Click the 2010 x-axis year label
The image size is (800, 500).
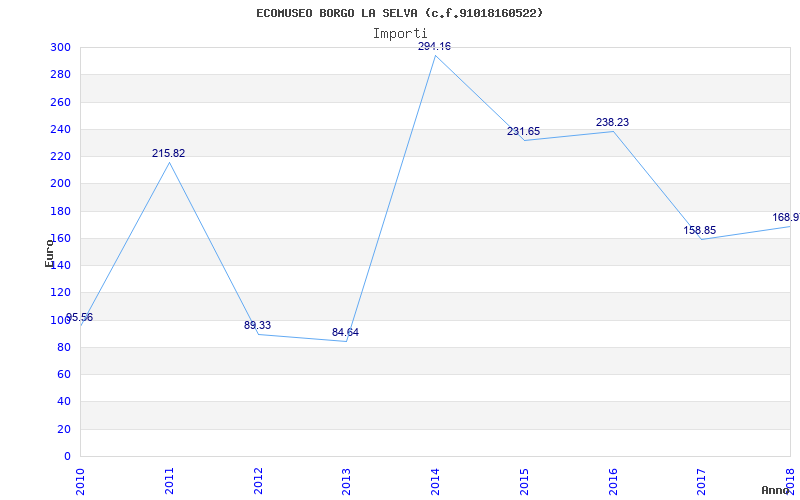tap(80, 481)
